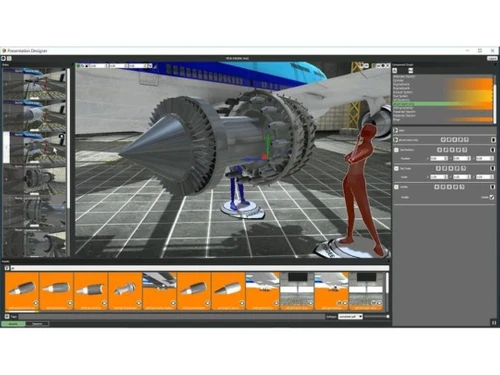Toggle the Set Scale section checkbox
Image resolution: width=500 pixels, height=375 pixels.
(x=396, y=168)
